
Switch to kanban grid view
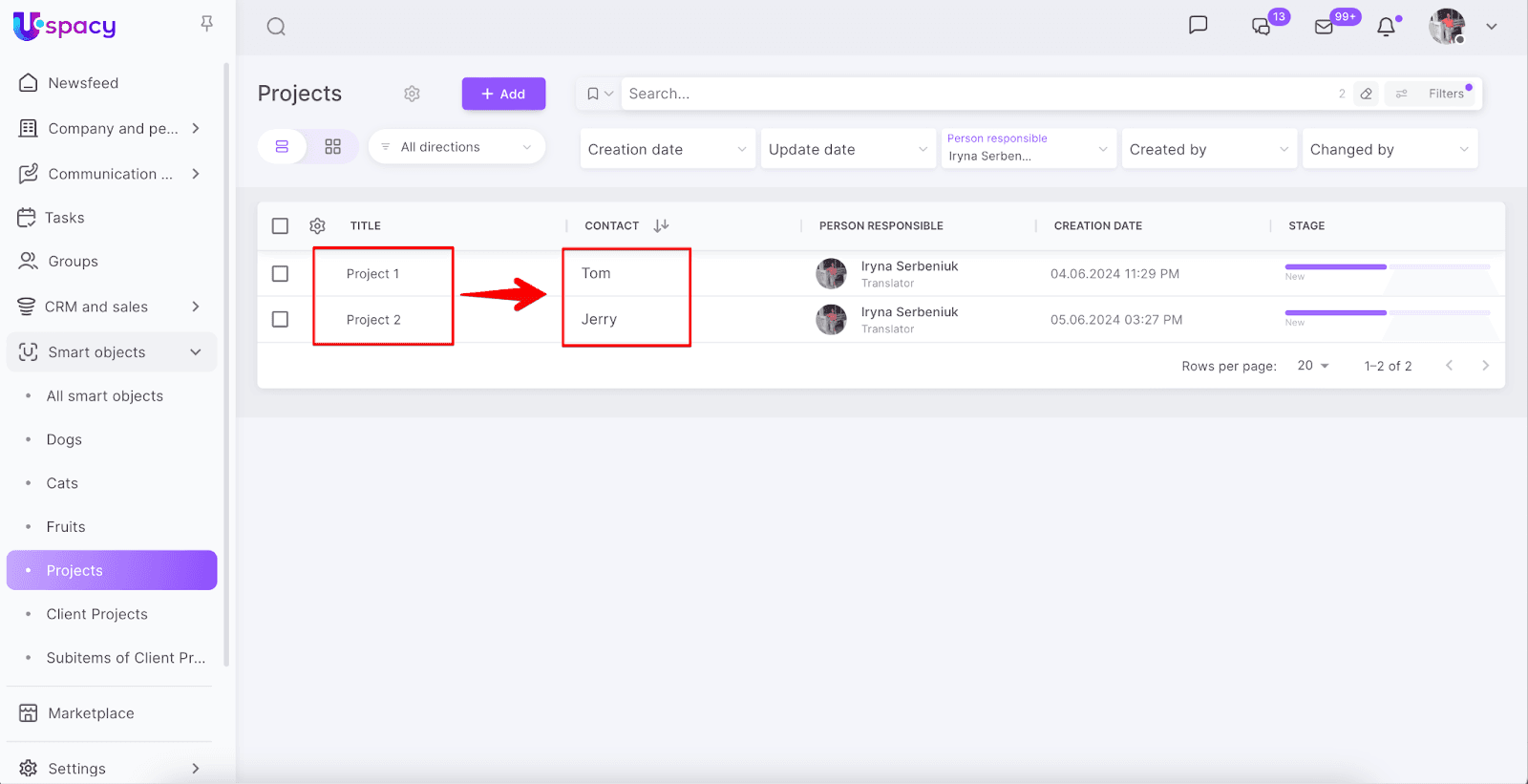(x=332, y=147)
